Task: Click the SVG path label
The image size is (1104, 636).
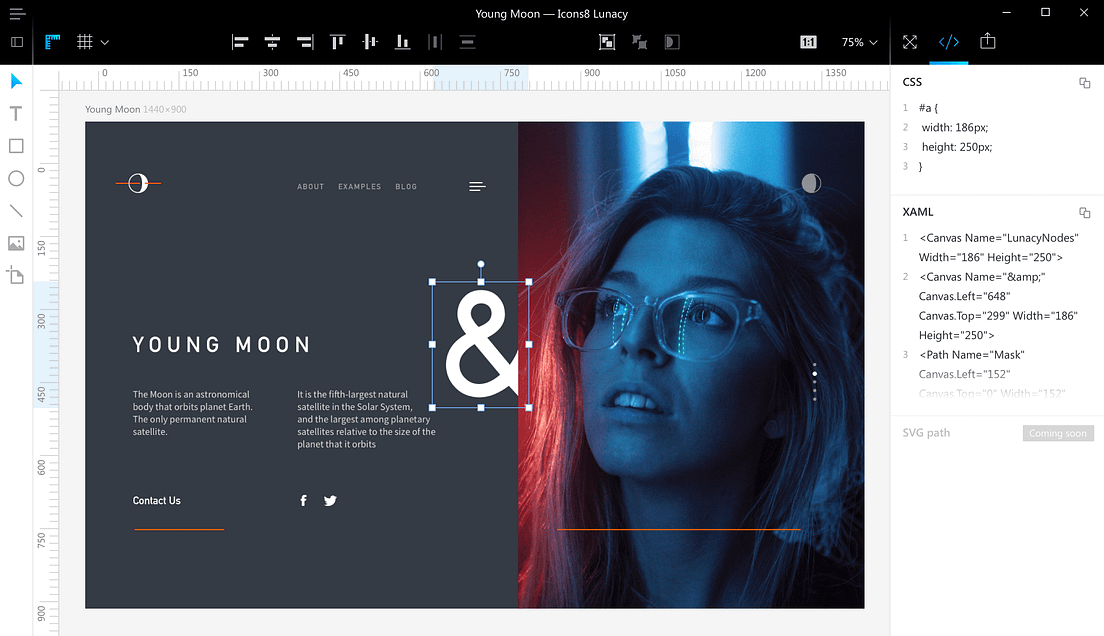Action: pyautogui.click(x=926, y=432)
